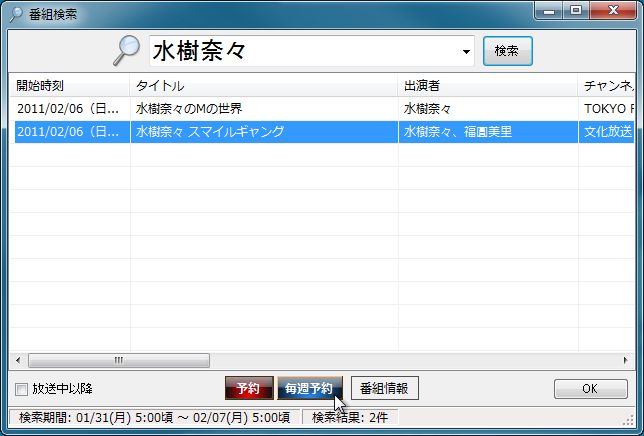Screen dimensions: 644x436
Task: Click horizontal scrollbar right arrow
Action: click(626, 360)
